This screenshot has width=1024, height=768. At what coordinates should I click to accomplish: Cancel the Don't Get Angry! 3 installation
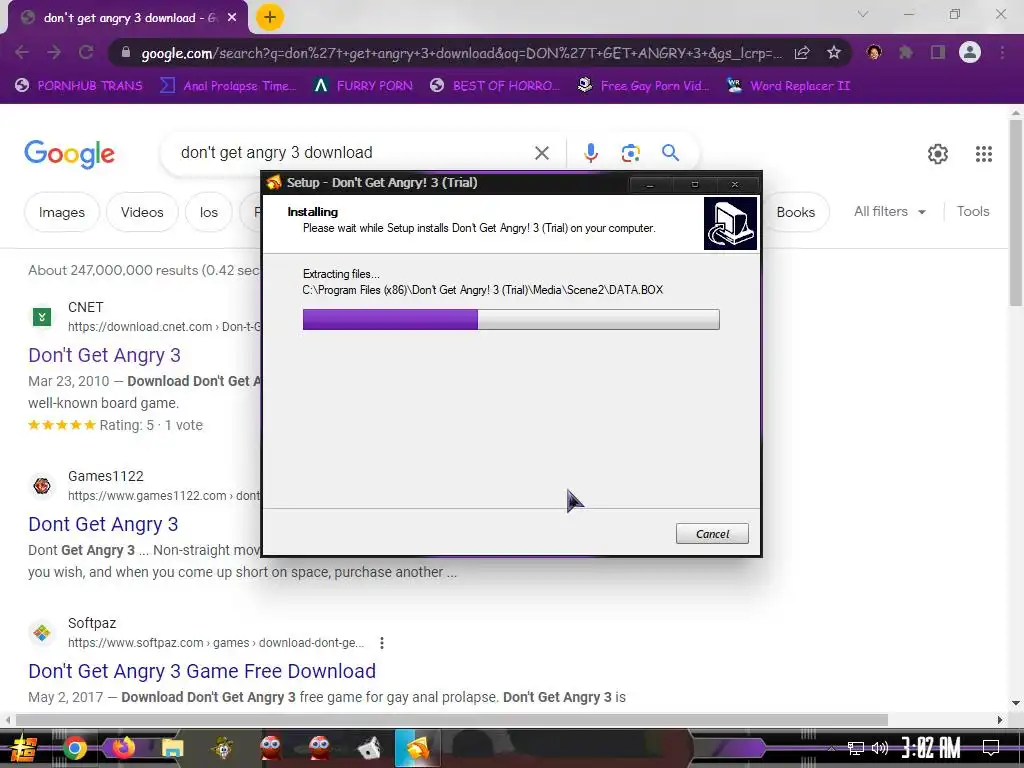click(712, 534)
